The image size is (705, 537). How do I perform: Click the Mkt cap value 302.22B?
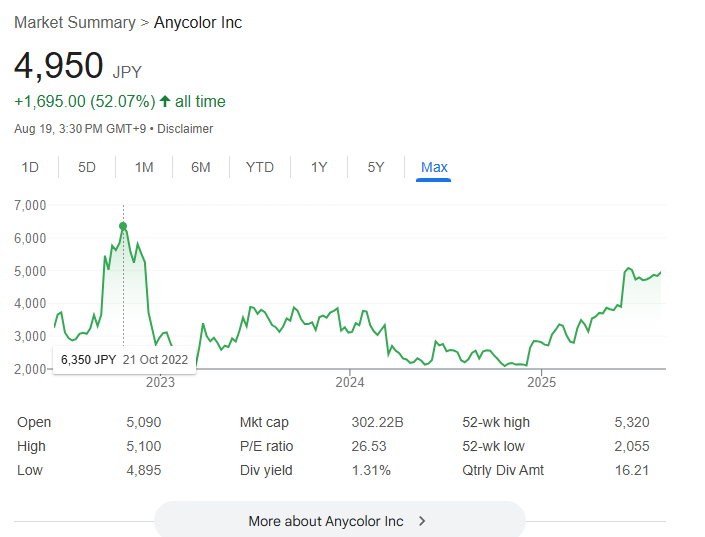pyautogui.click(x=377, y=422)
